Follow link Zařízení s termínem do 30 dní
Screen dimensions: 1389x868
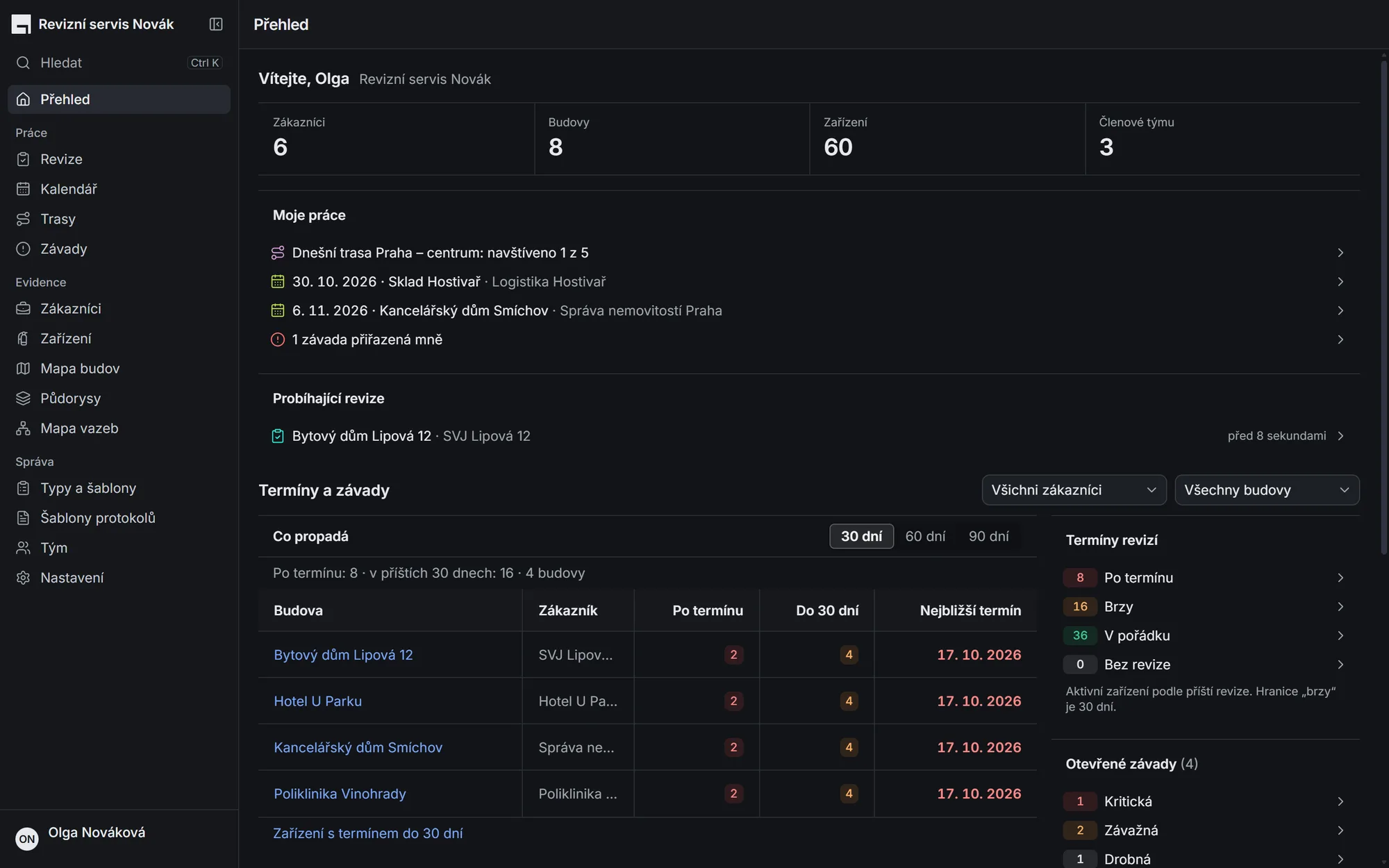coord(367,833)
